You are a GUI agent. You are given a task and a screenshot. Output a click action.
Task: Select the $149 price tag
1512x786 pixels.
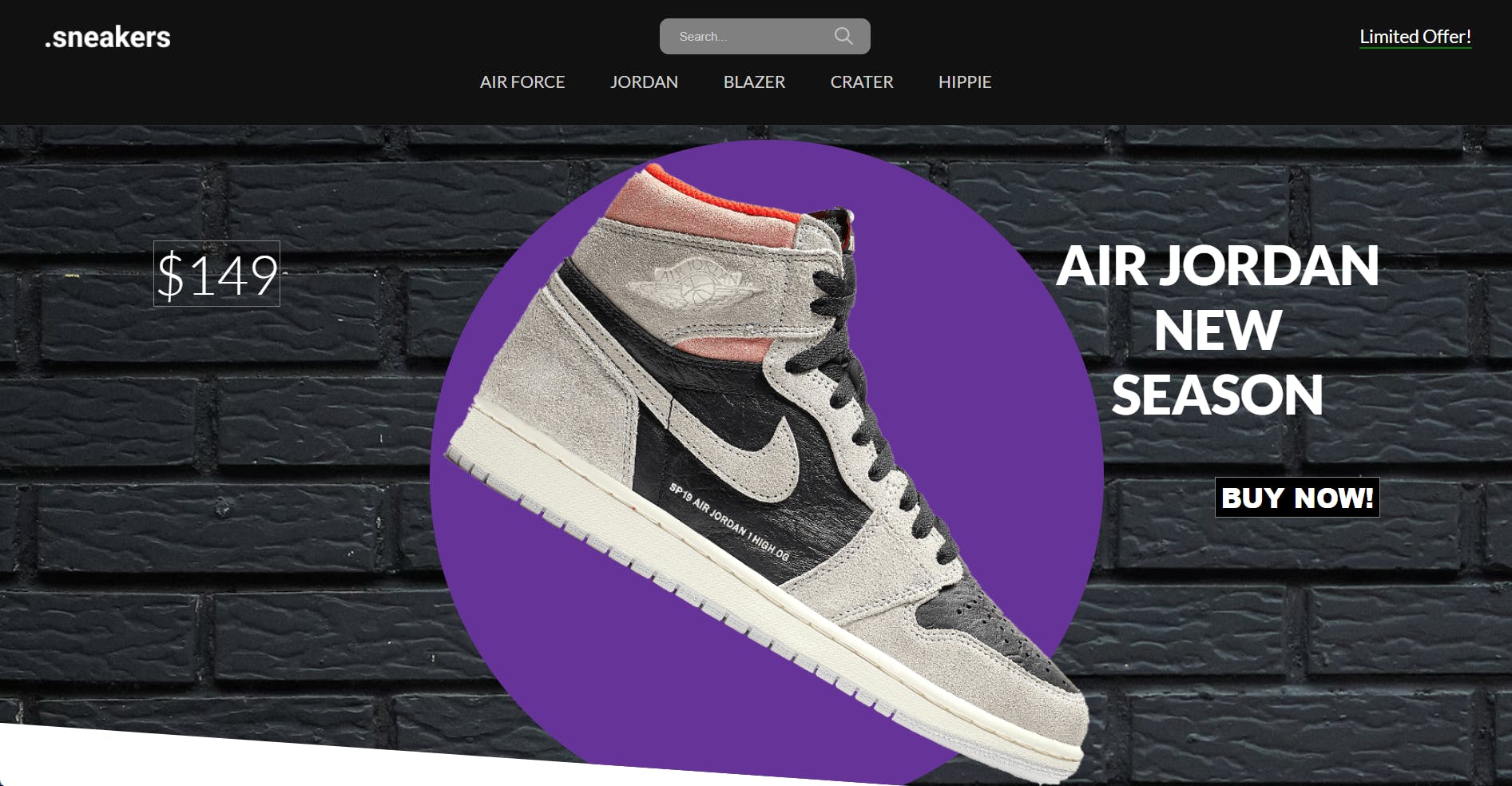click(x=216, y=273)
